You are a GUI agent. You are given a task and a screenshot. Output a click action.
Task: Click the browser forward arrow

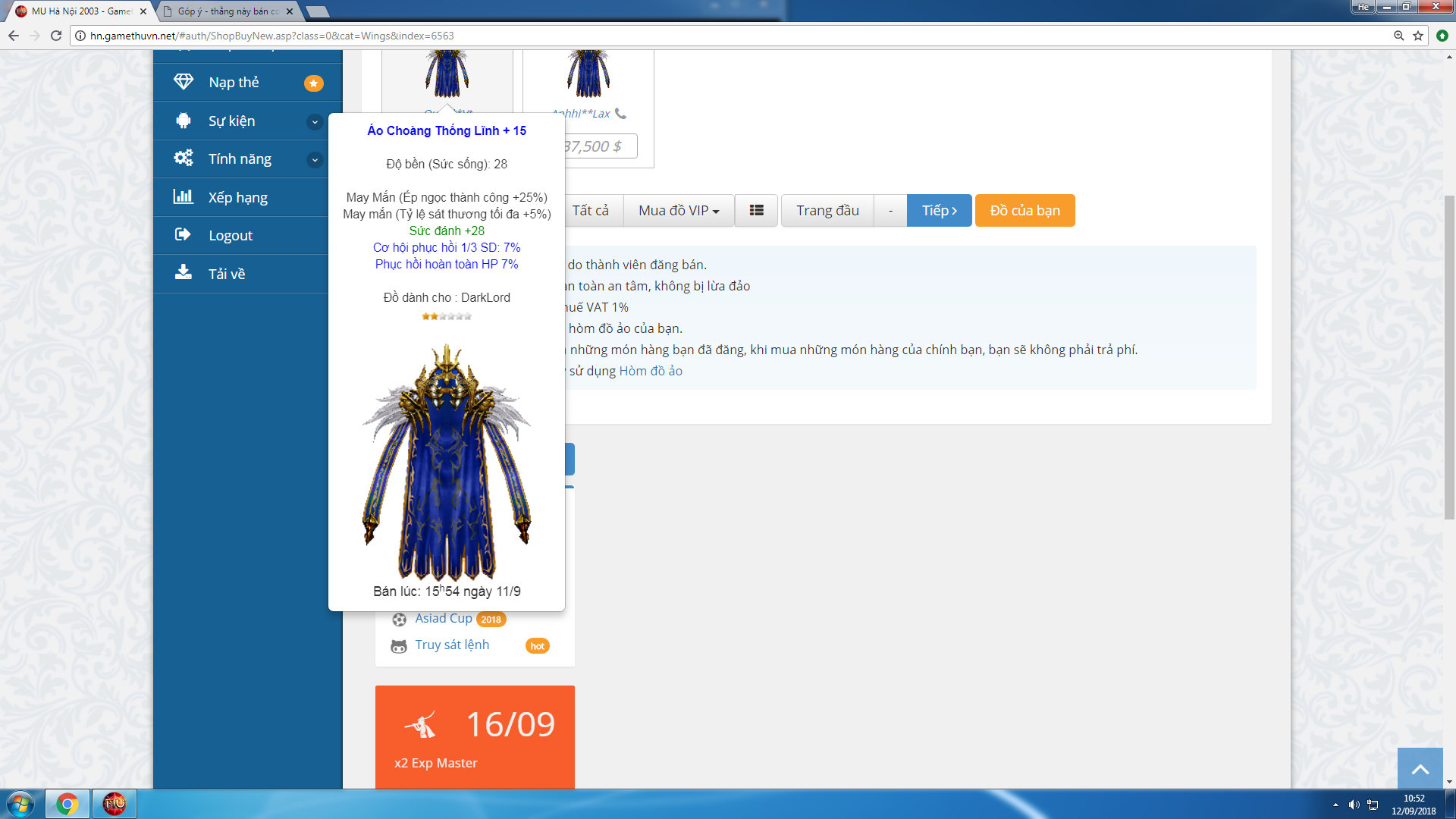click(35, 36)
